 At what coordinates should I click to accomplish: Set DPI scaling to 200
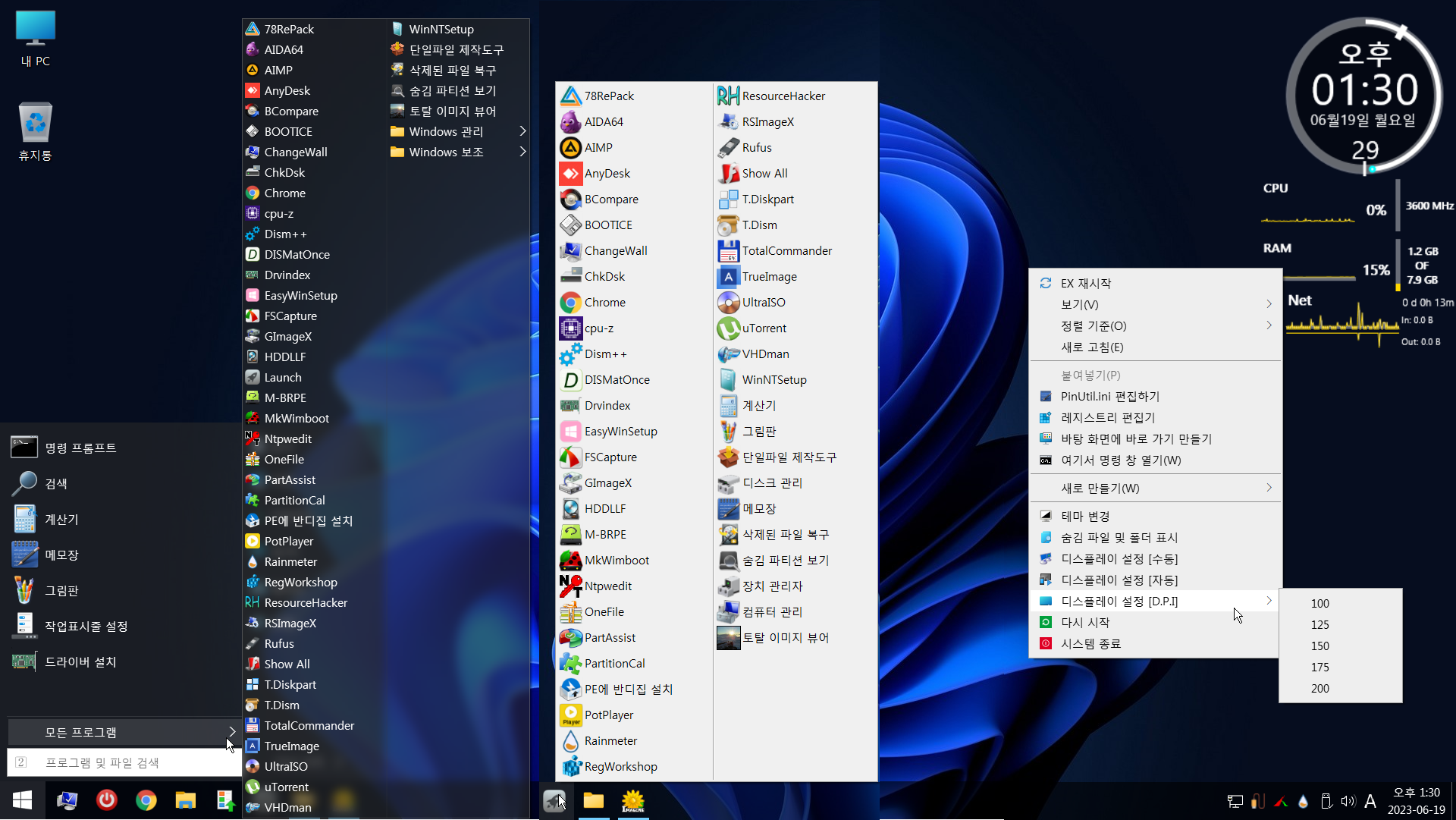1340,688
